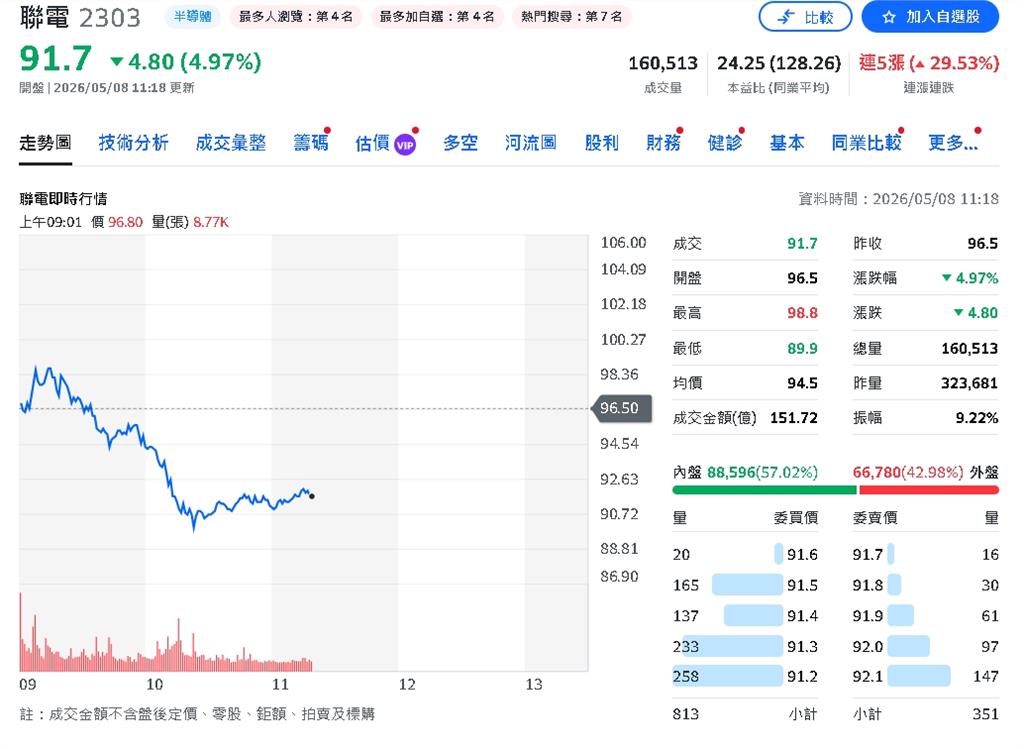Click the purple VIP badge icon
The image size is (1024, 749).
click(405, 145)
